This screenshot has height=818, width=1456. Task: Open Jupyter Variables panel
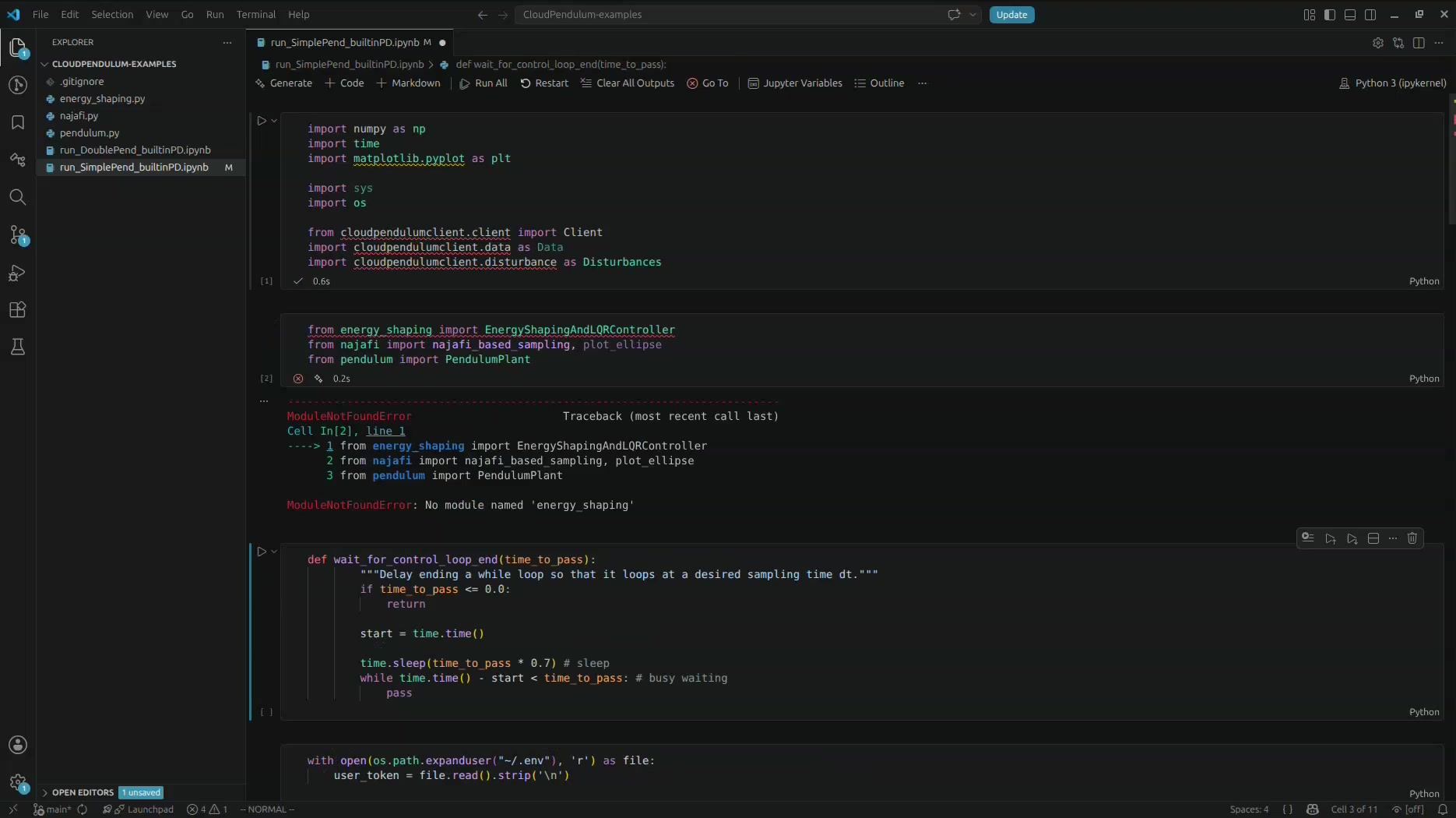[795, 83]
